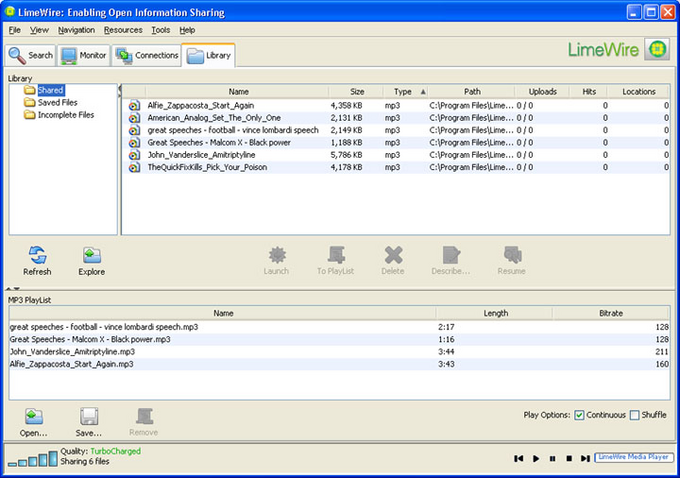The image size is (680, 478).
Task: Click the Refresh library icon
Action: [37, 255]
